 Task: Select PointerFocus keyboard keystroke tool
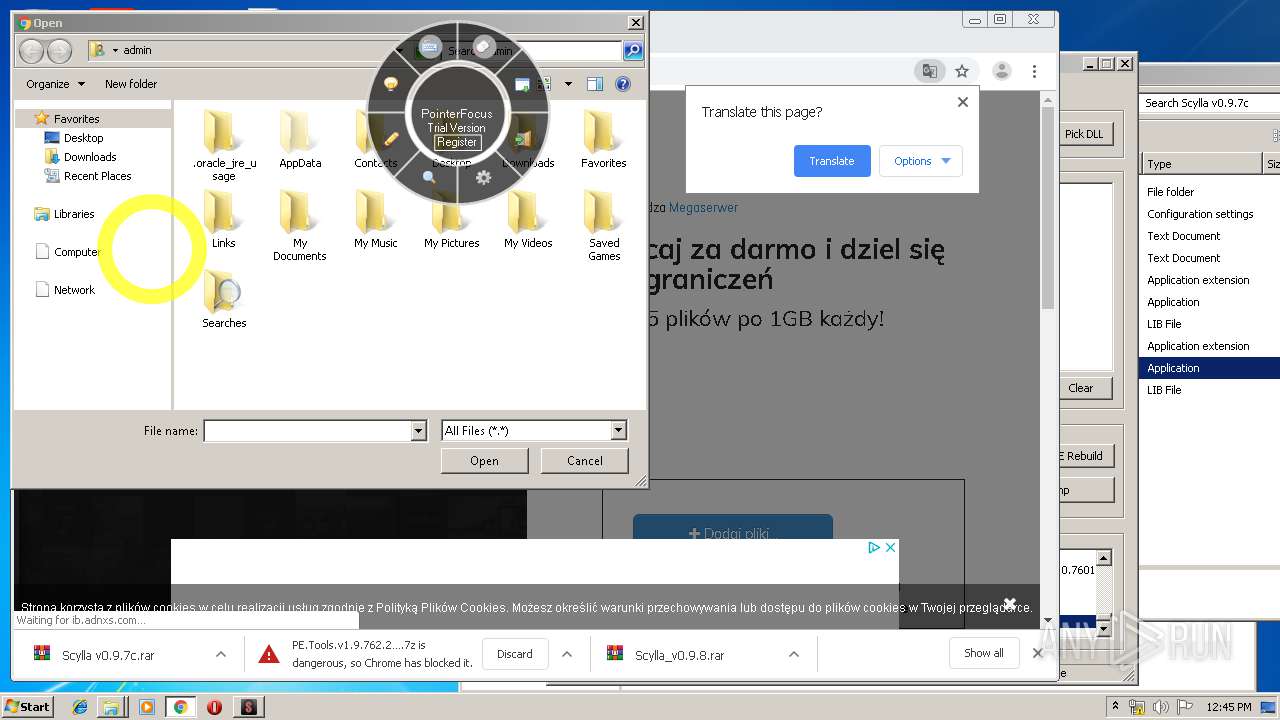coord(430,47)
